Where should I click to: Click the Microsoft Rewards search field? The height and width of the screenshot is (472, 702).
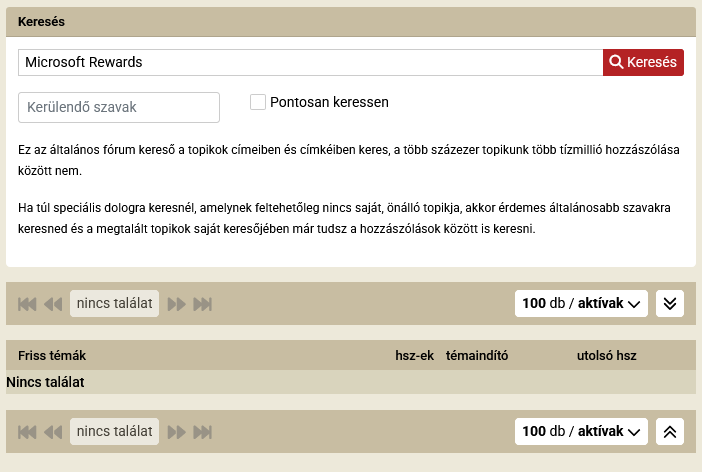pyautogui.click(x=310, y=62)
